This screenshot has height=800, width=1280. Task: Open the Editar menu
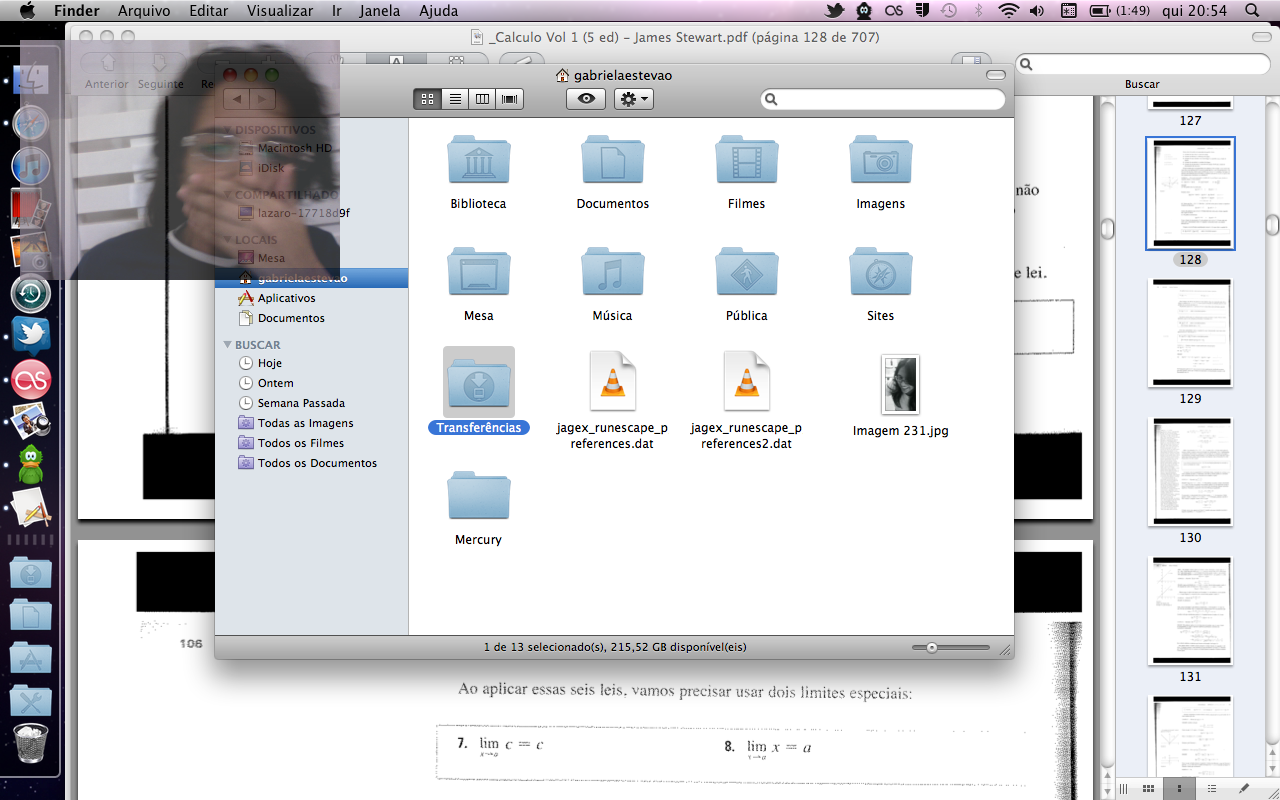coord(208,11)
